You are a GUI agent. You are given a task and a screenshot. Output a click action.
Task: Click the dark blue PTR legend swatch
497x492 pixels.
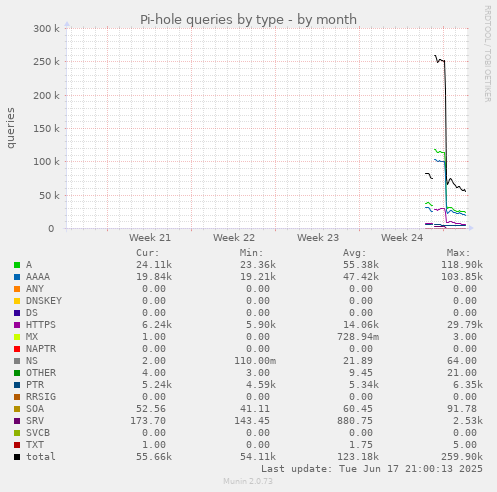click(x=17, y=385)
